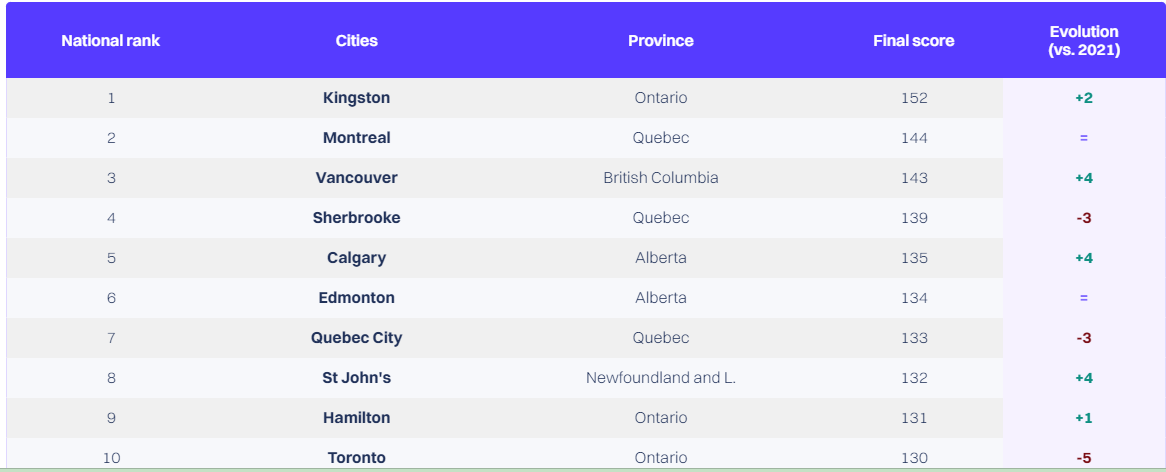Click the -5 evolution value for Toronto
The image size is (1166, 472).
(1084, 458)
